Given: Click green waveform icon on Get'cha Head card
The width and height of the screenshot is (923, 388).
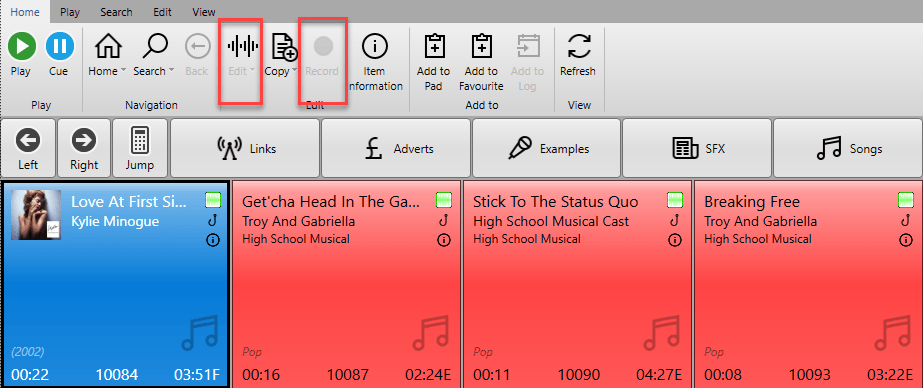Looking at the screenshot, I should (444, 200).
